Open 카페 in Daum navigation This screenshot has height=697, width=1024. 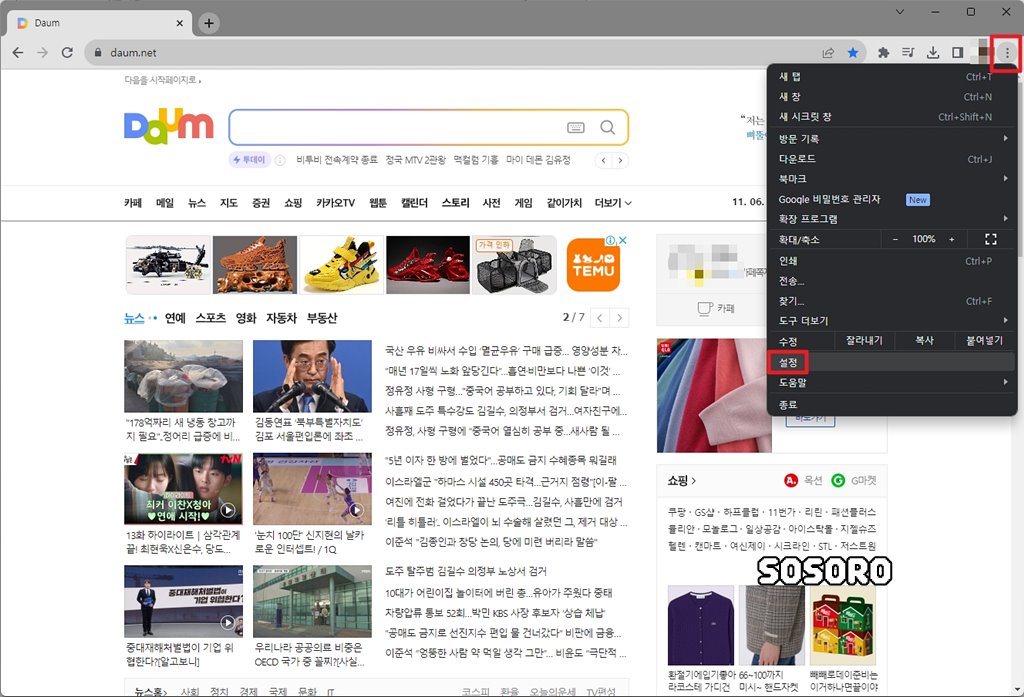tap(133, 203)
